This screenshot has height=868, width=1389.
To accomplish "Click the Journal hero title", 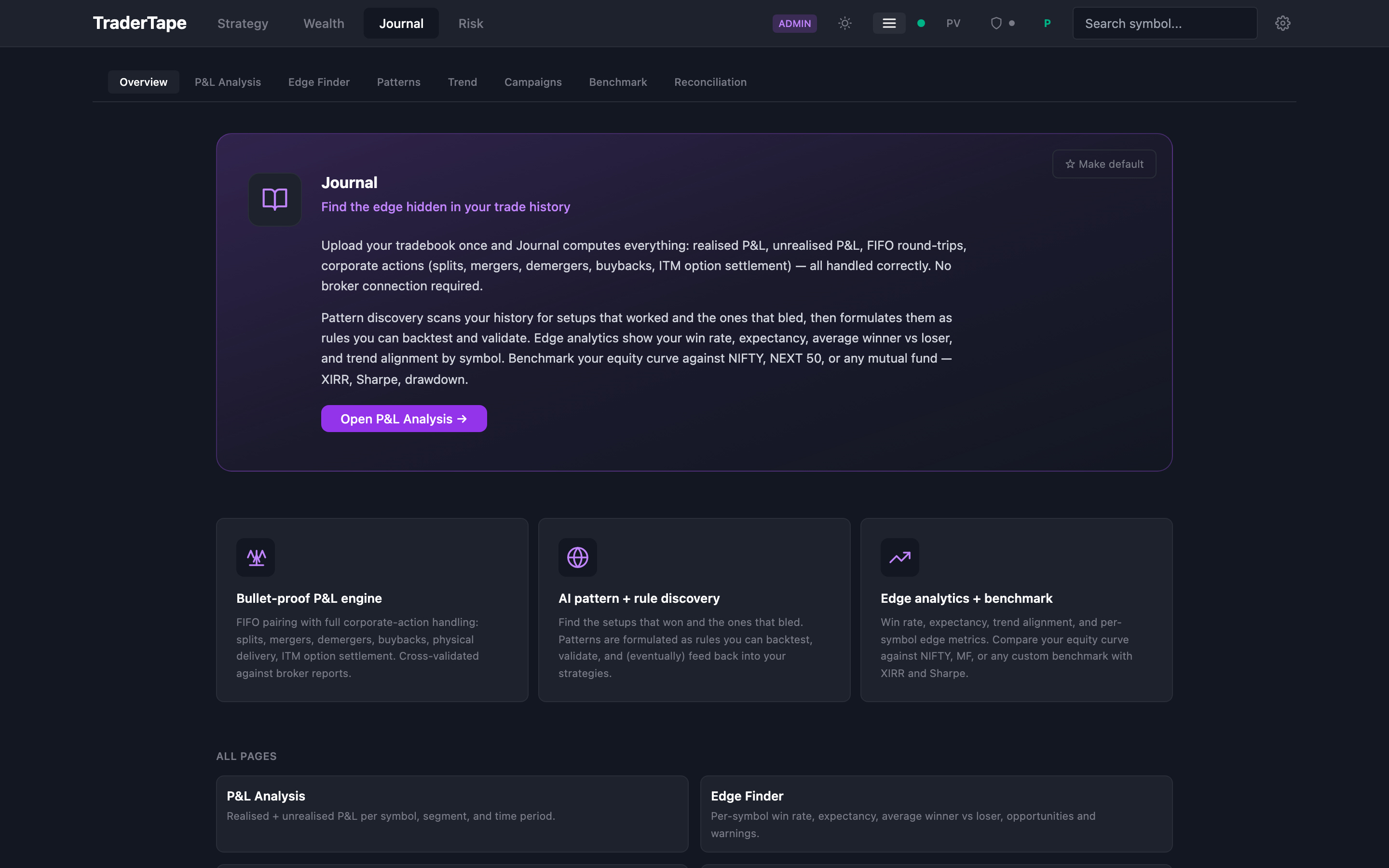I will (349, 183).
